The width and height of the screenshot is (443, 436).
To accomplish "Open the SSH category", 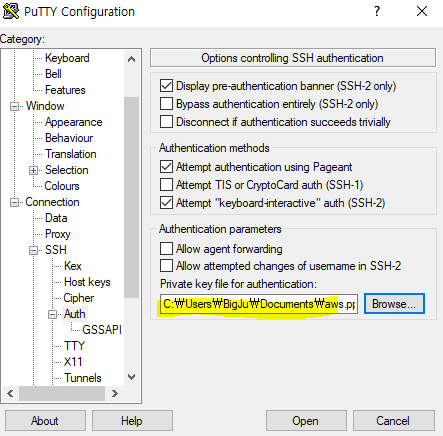I will (56, 250).
